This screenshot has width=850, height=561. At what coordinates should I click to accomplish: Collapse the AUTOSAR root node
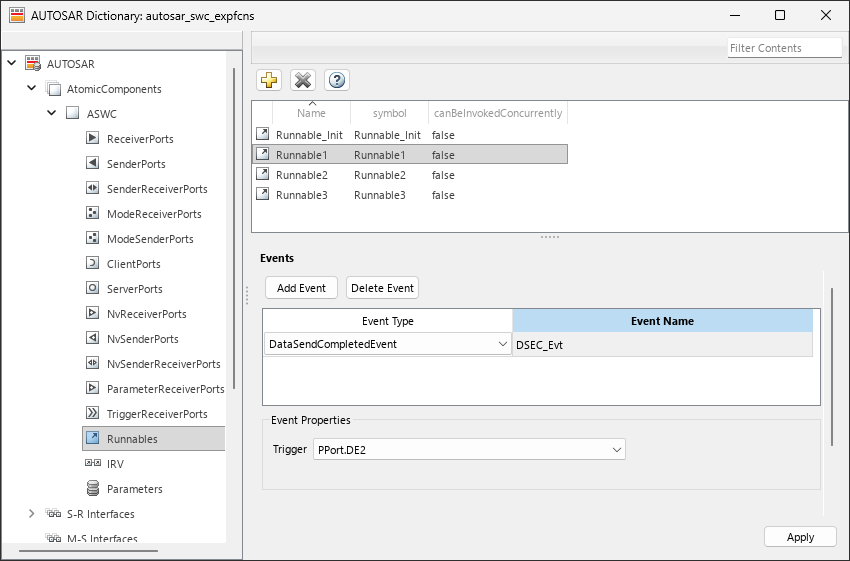(11, 63)
